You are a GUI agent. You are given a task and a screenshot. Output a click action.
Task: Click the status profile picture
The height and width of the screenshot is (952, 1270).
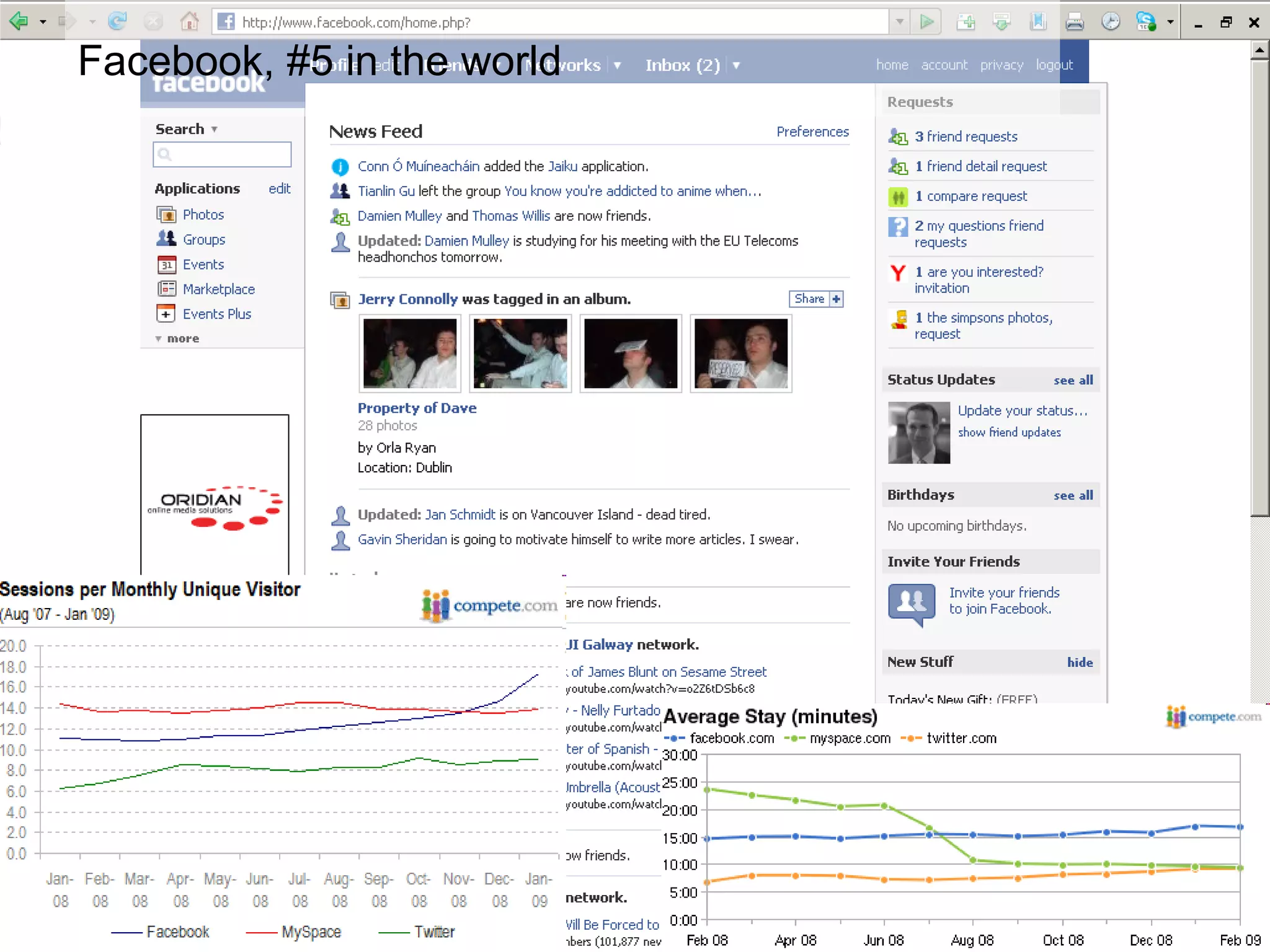(x=918, y=433)
